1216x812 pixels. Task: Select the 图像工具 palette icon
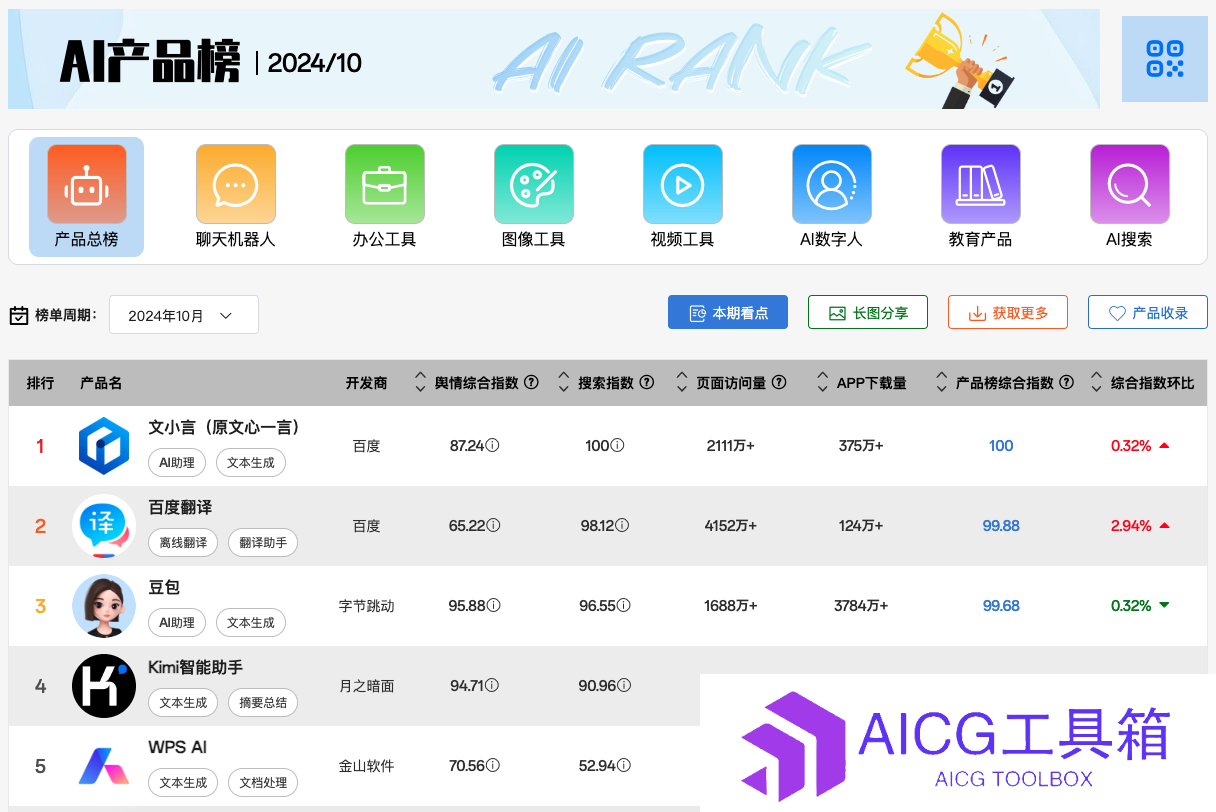point(534,184)
